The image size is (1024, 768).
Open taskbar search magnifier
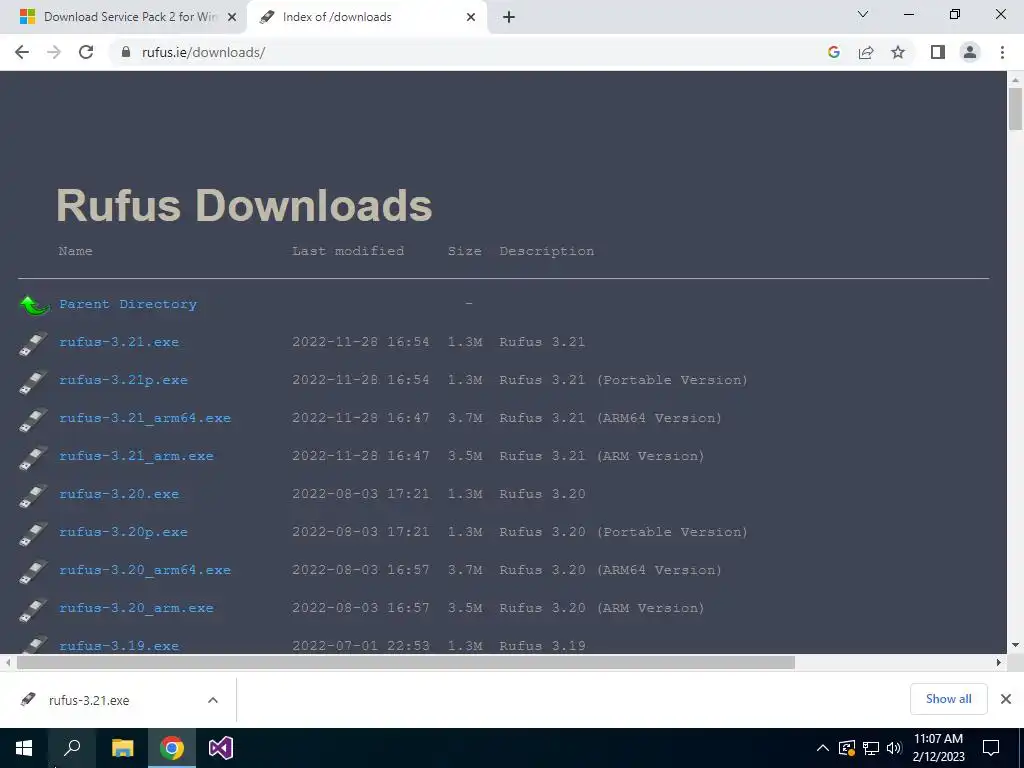pyautogui.click(x=72, y=748)
